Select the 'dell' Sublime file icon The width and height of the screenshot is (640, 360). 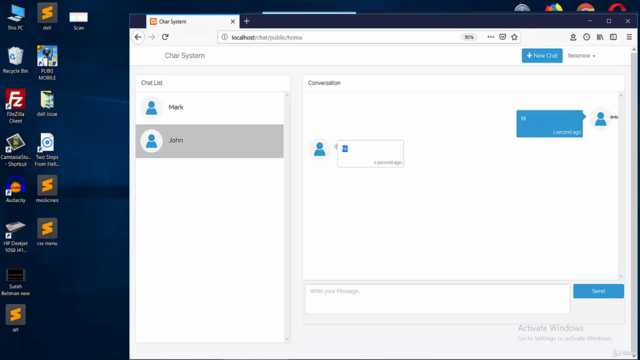point(47,17)
